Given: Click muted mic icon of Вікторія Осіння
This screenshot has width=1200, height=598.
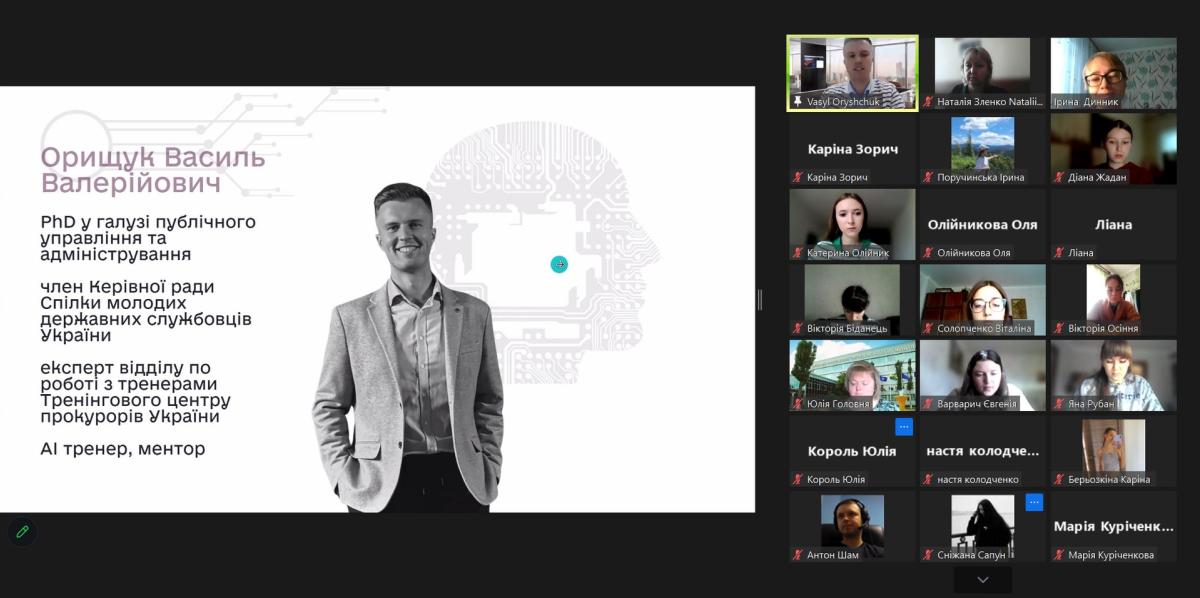Looking at the screenshot, I should tap(1058, 328).
